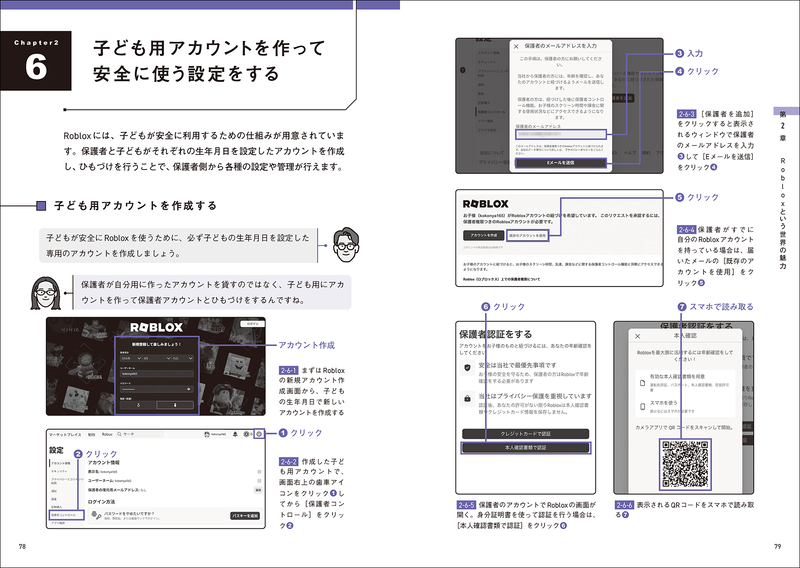Close the 本人確認 dialog with X

(637, 336)
